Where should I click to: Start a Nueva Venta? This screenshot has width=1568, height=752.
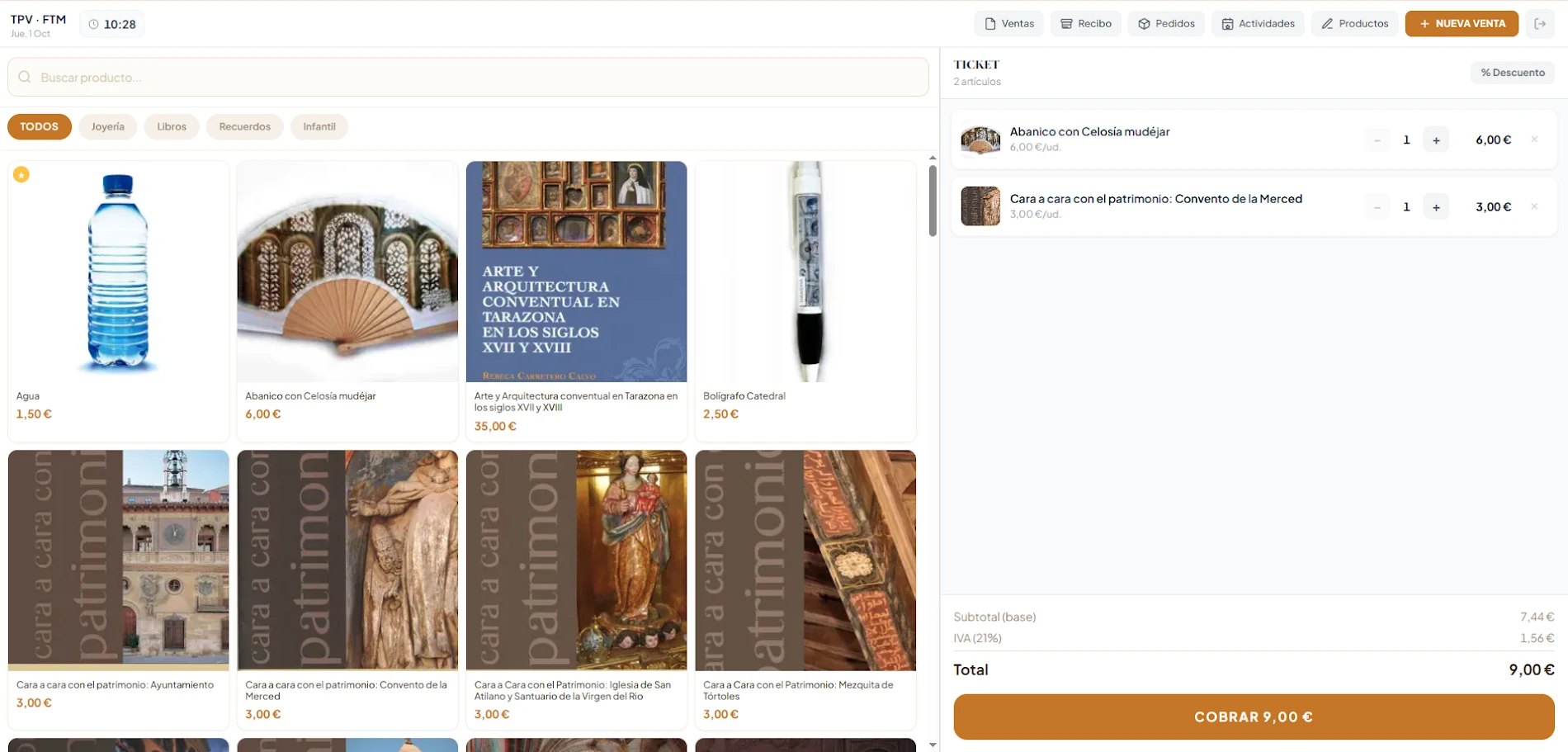coord(1462,24)
